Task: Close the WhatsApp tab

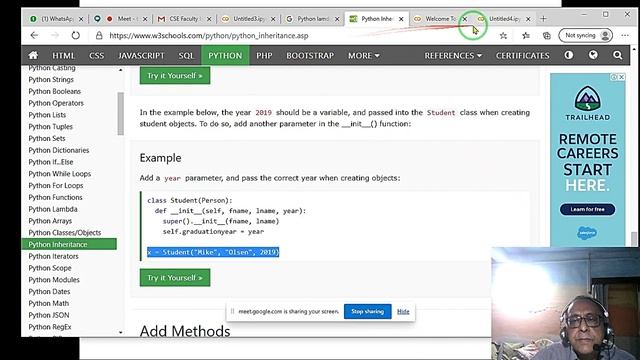Action: click(81, 19)
